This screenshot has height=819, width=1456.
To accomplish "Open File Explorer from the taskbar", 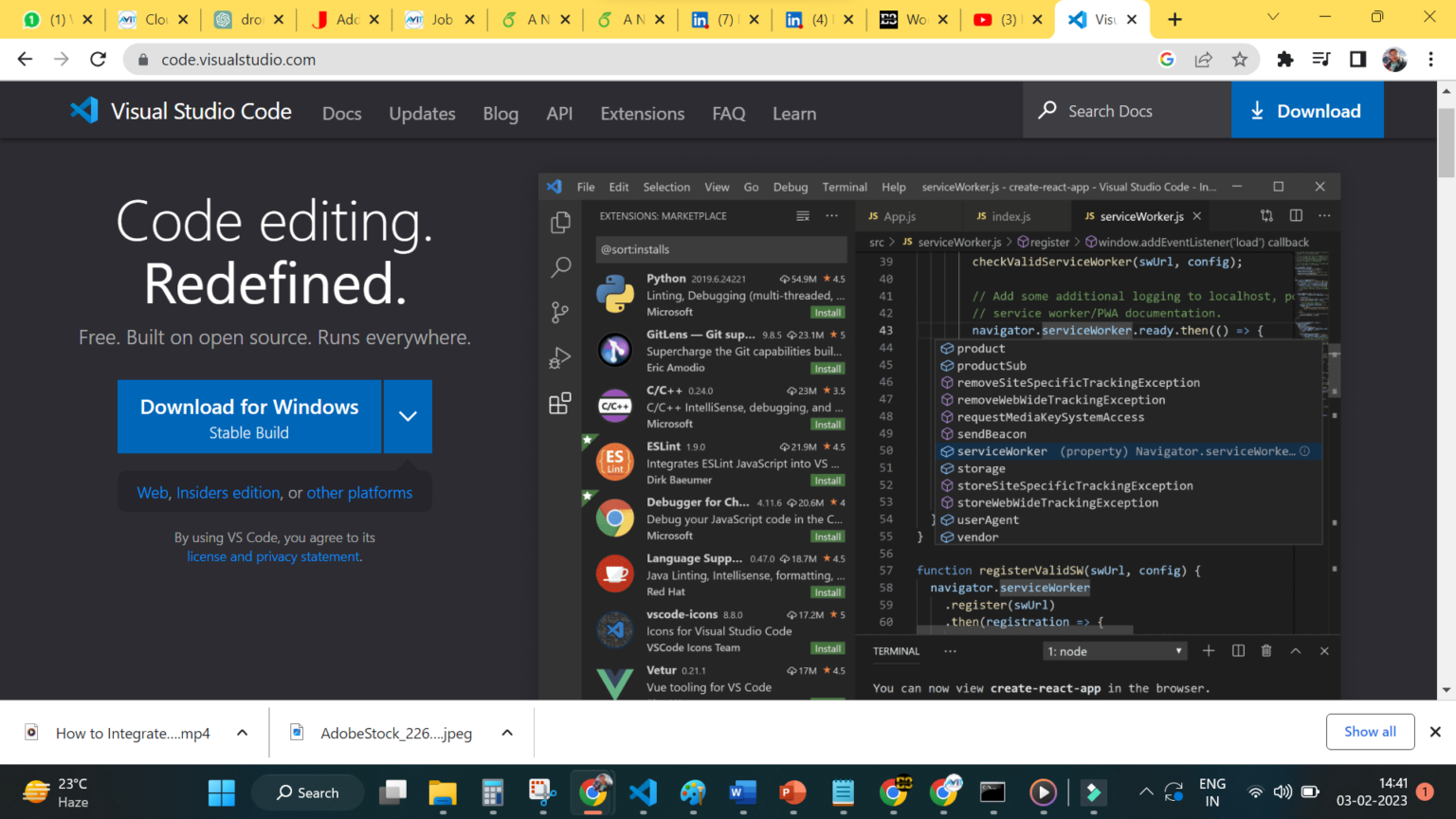I will click(442, 792).
